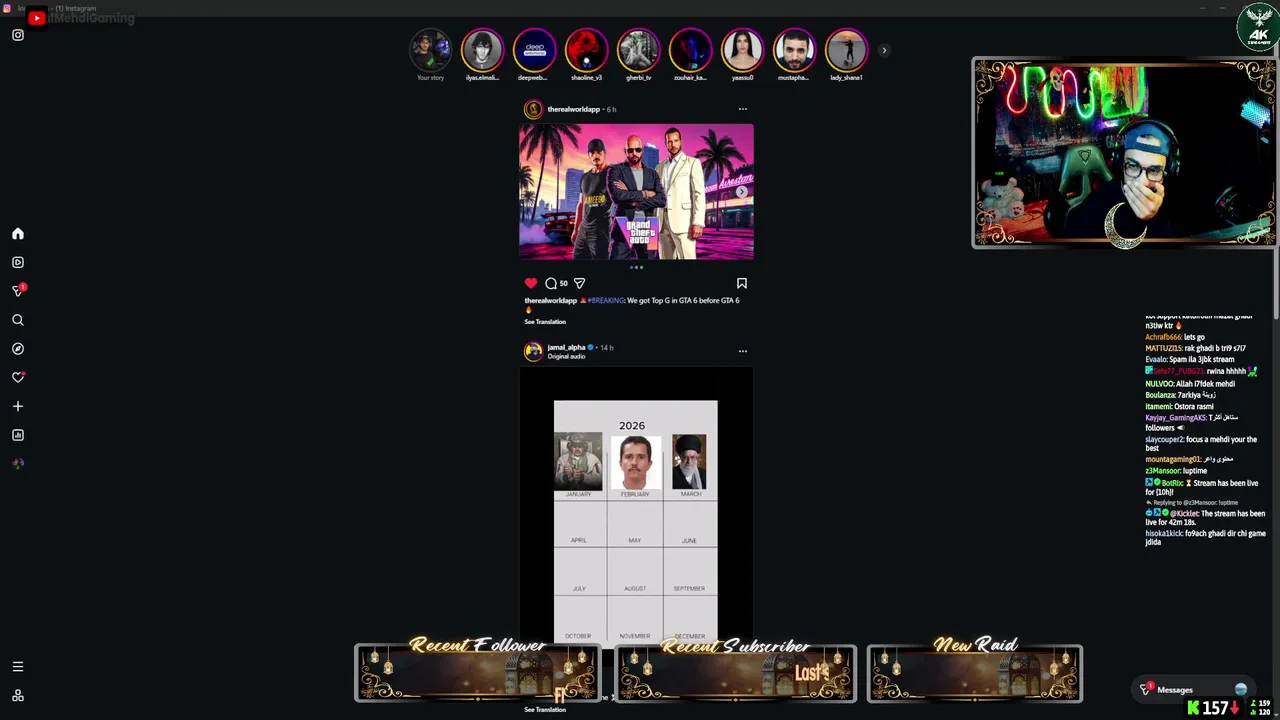
Task: Open your profile avatar in the sidebar
Action: (17, 464)
